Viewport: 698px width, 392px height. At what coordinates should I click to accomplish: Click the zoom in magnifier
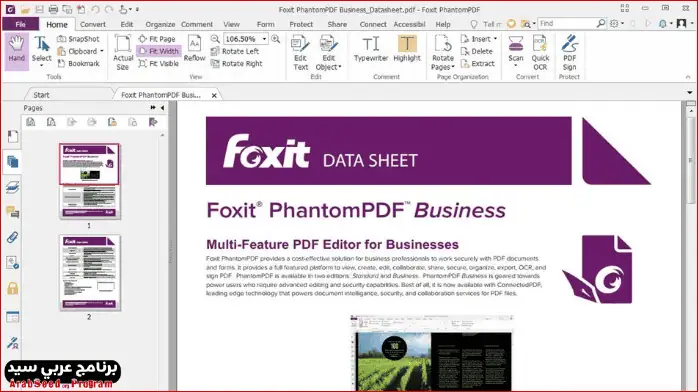coord(276,39)
